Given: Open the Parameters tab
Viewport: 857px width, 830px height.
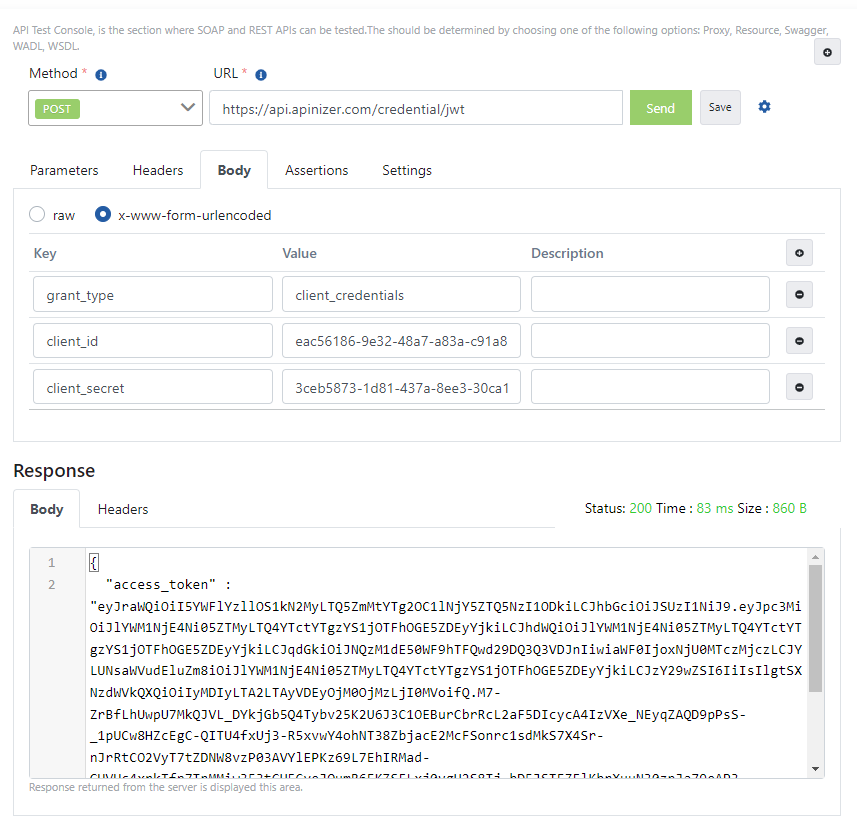Looking at the screenshot, I should [x=63, y=170].
